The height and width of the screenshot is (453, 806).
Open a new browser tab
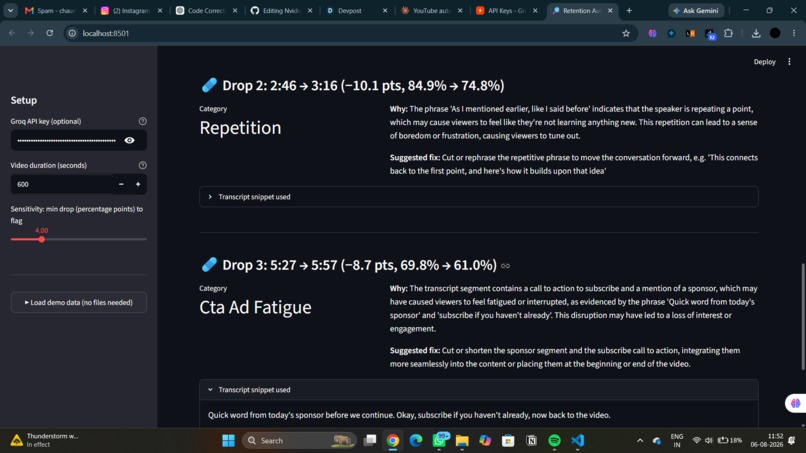629,10
